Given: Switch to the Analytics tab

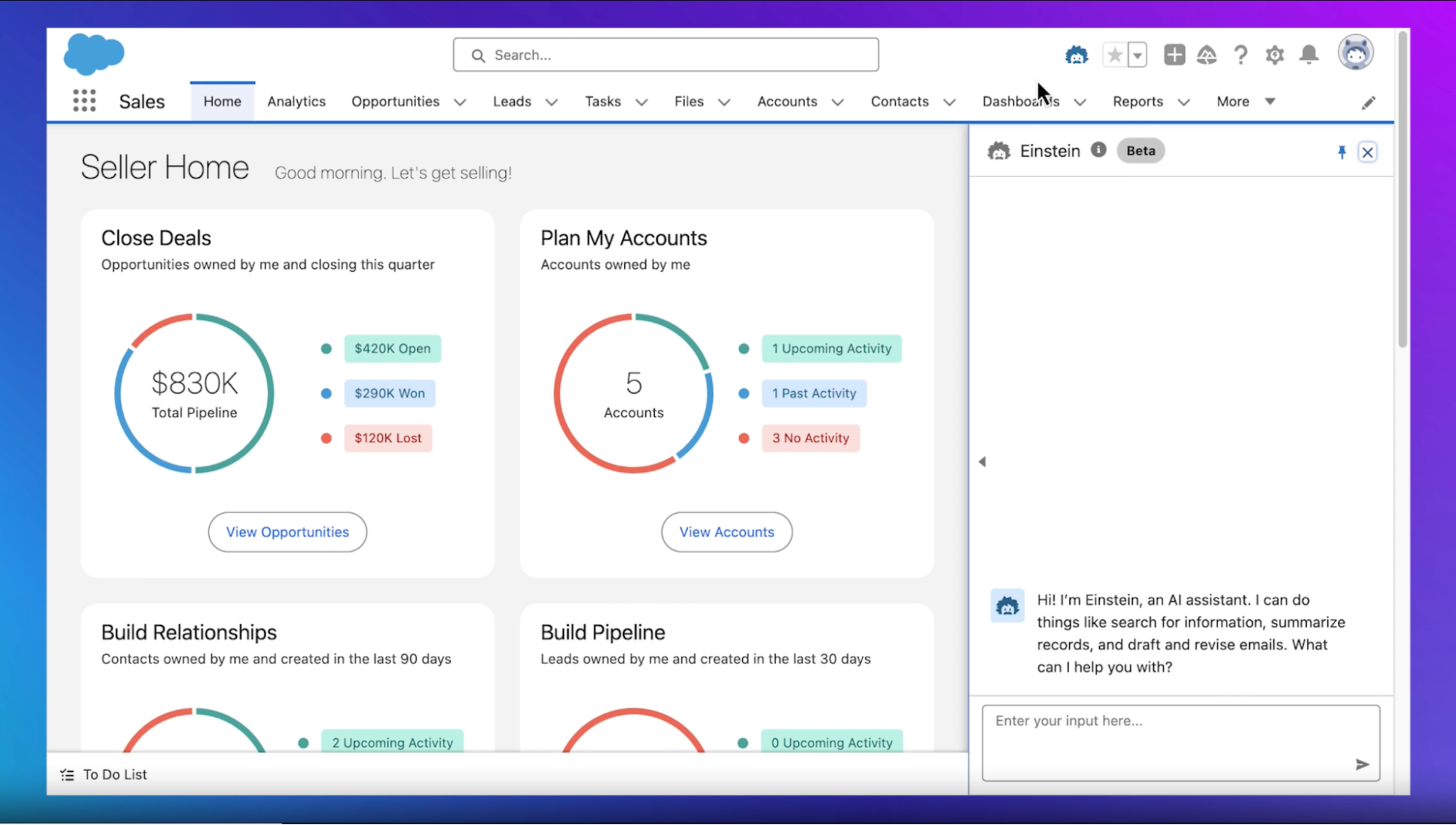Looking at the screenshot, I should point(296,101).
